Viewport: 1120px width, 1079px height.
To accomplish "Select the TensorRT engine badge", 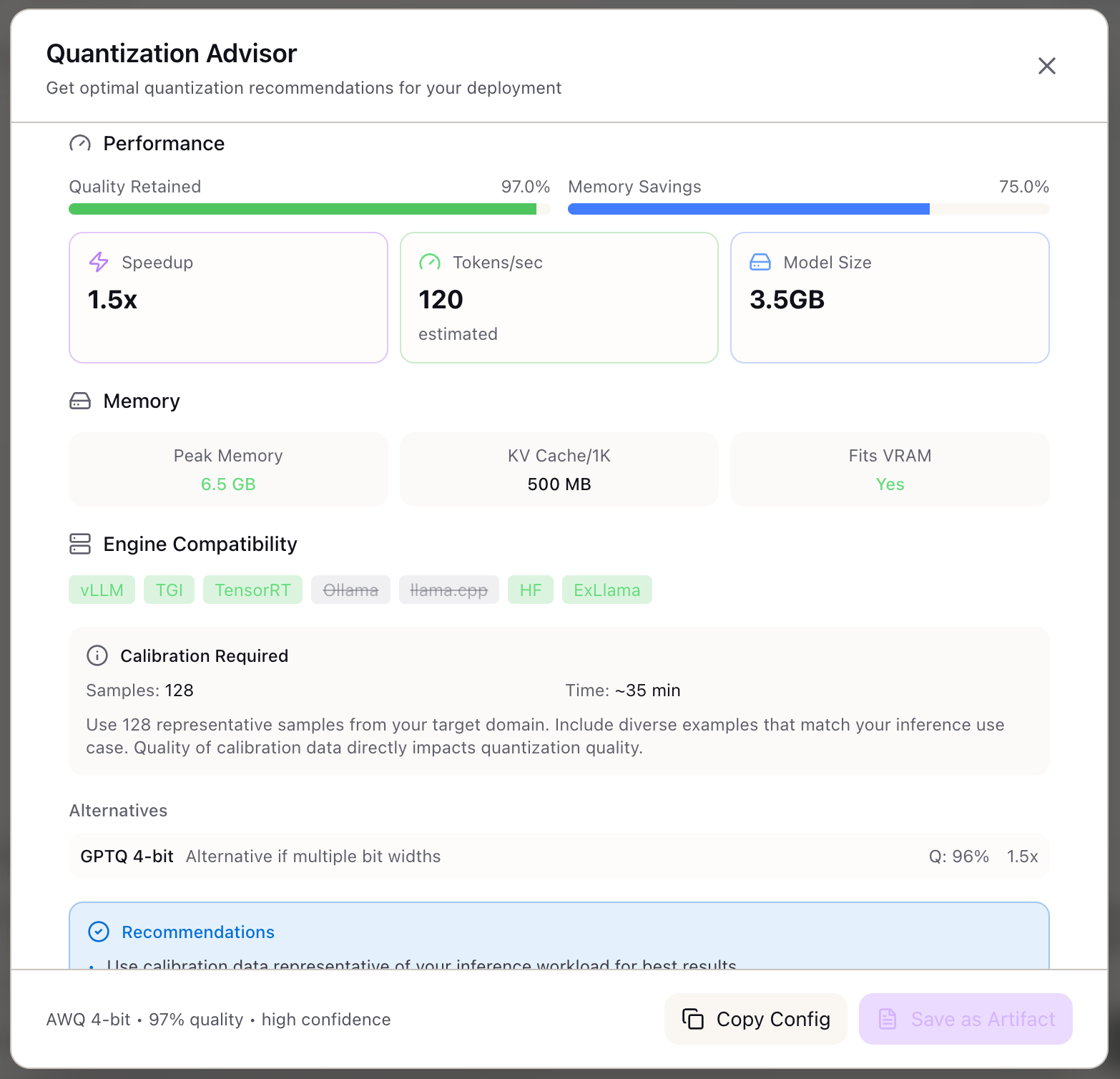I will pos(252,590).
